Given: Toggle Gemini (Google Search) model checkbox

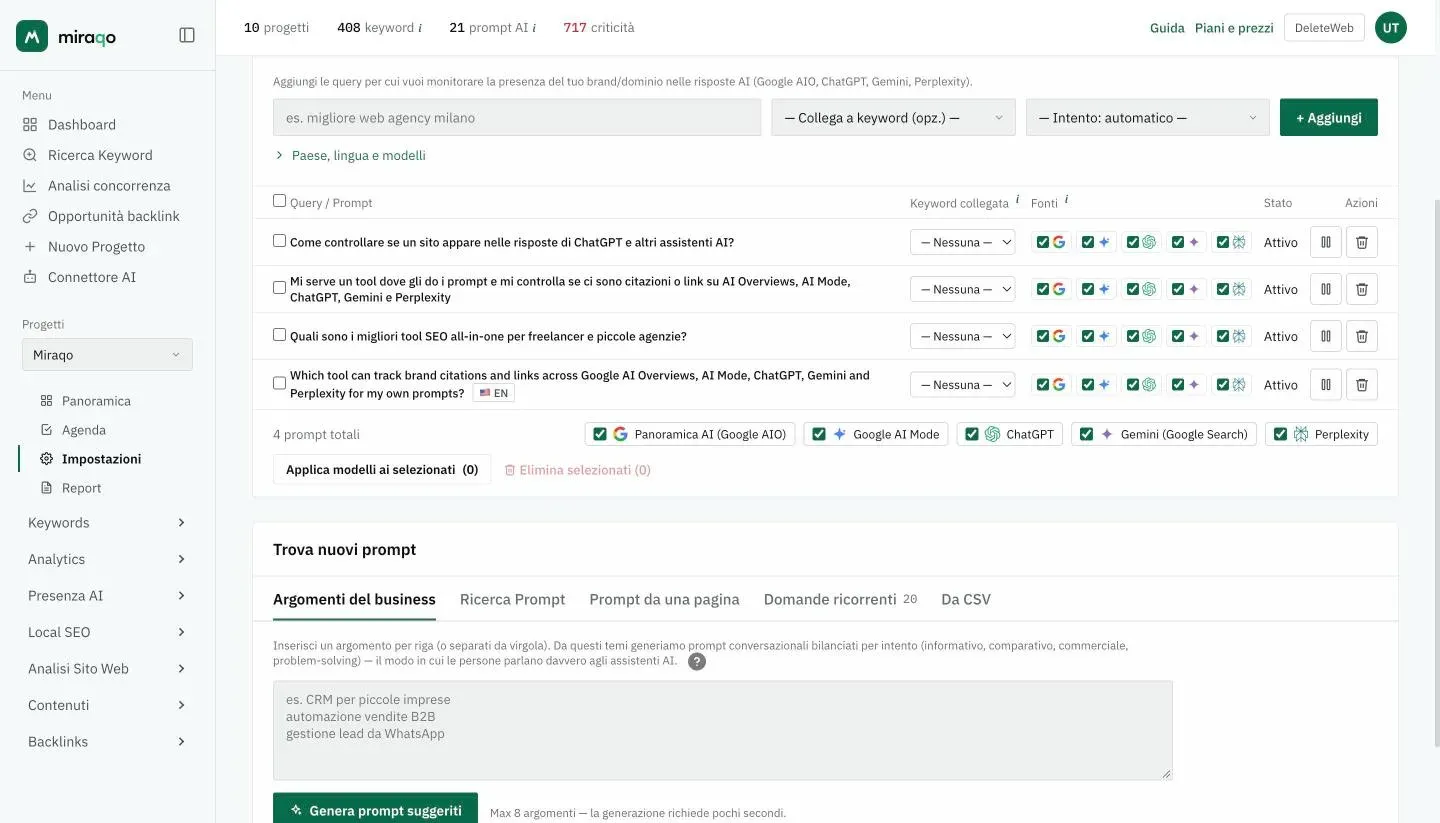Looking at the screenshot, I should pos(1087,434).
